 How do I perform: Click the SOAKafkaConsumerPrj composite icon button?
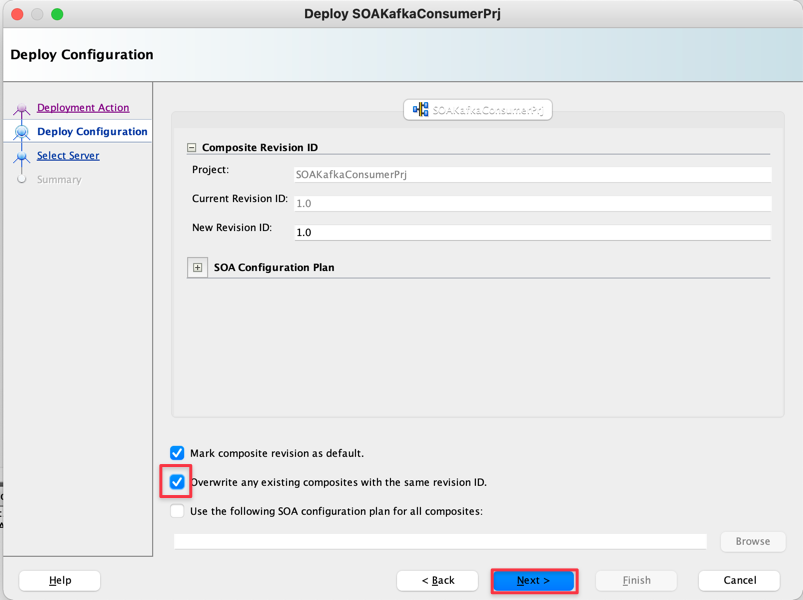(x=477, y=110)
